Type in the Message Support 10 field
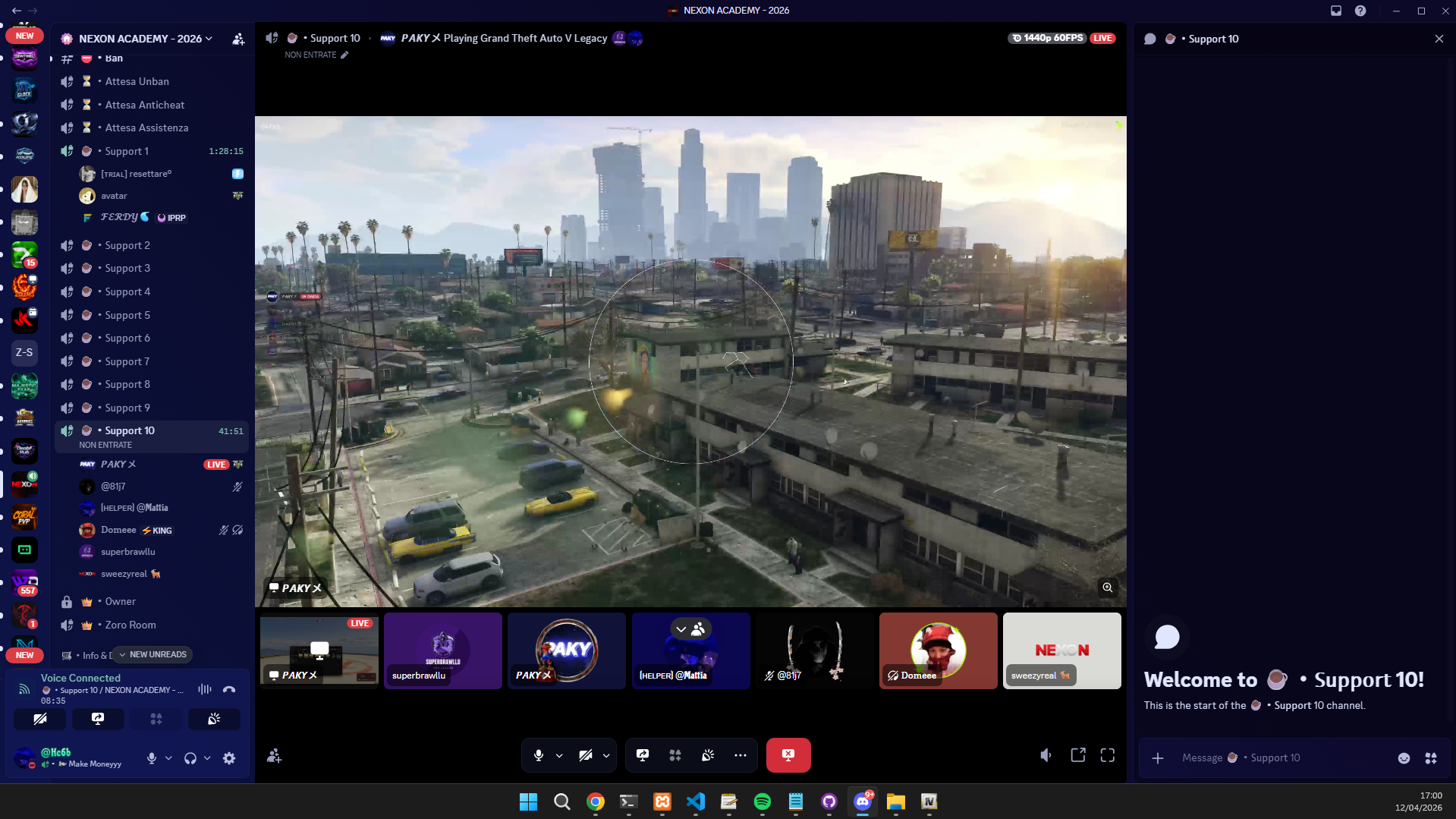 point(1282,758)
